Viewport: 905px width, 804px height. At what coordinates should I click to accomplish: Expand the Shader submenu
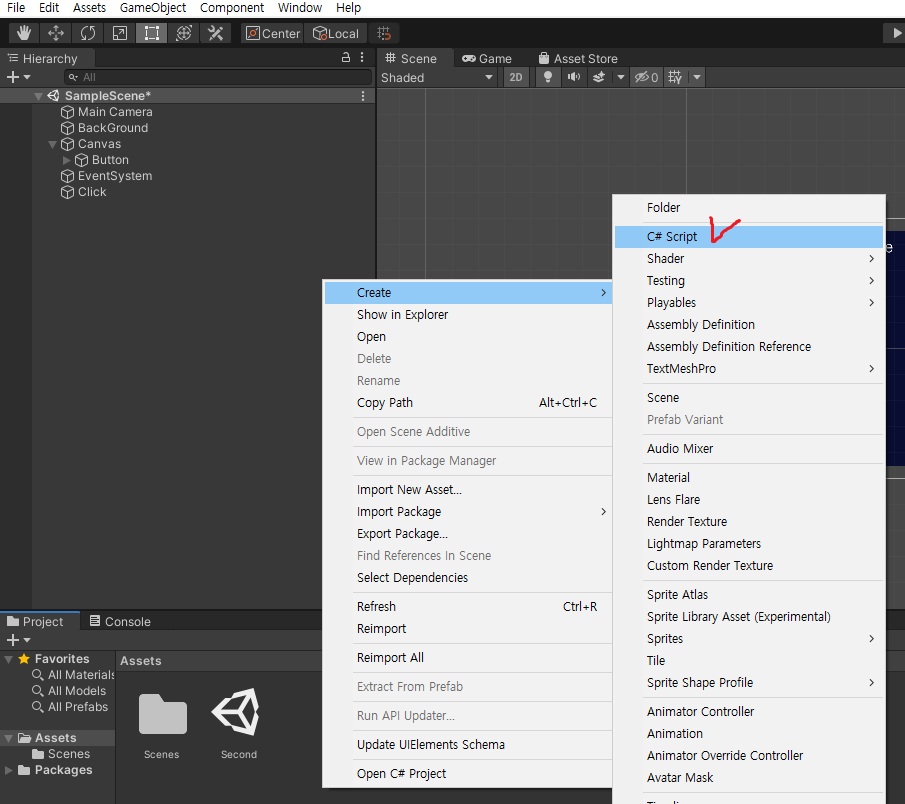coord(749,259)
